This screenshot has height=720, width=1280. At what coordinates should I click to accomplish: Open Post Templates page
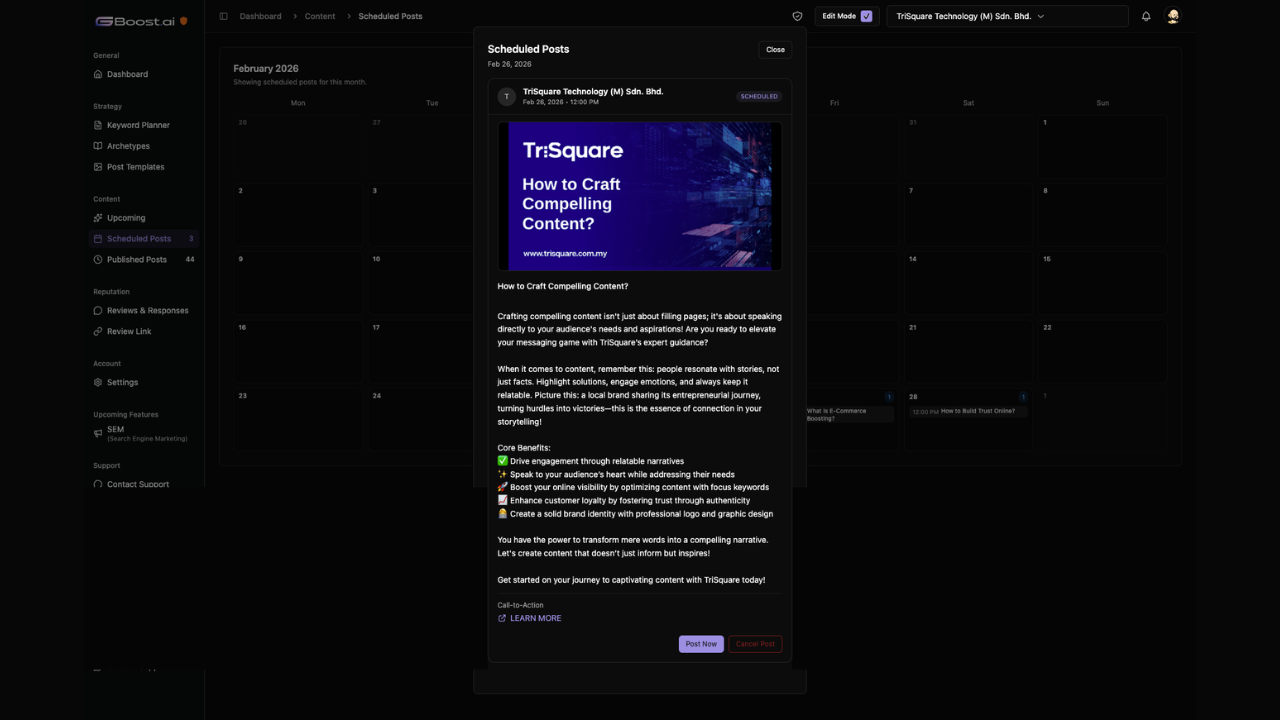point(135,167)
